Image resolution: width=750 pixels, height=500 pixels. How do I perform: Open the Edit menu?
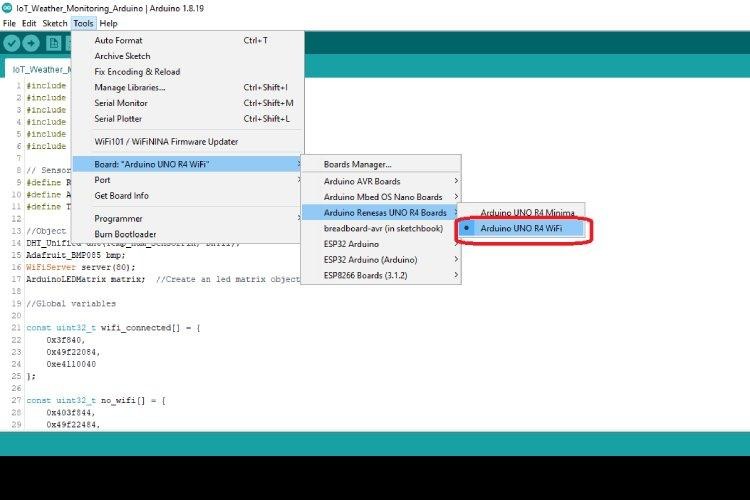tap(29, 23)
